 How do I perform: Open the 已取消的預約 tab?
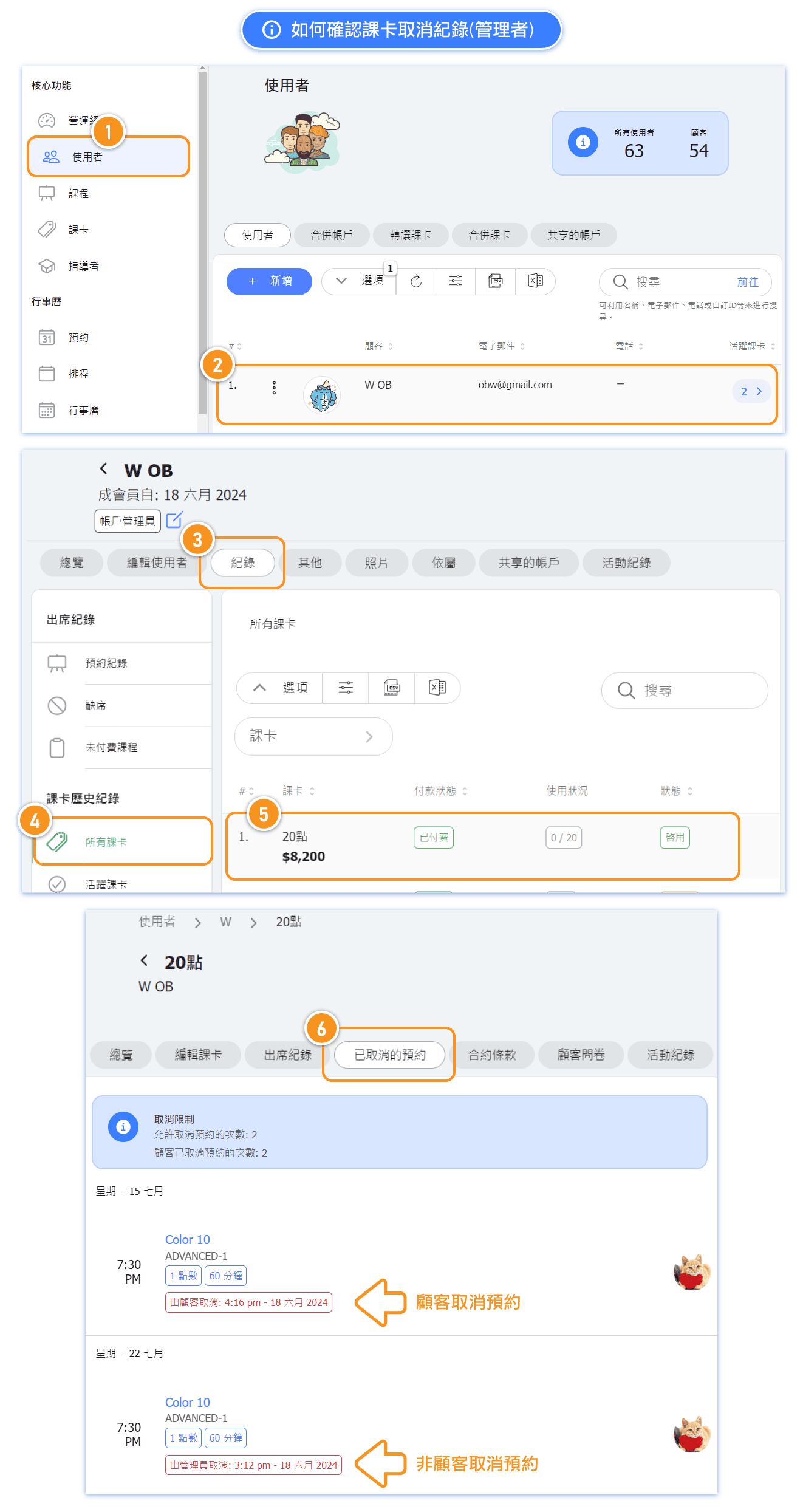tap(389, 1055)
